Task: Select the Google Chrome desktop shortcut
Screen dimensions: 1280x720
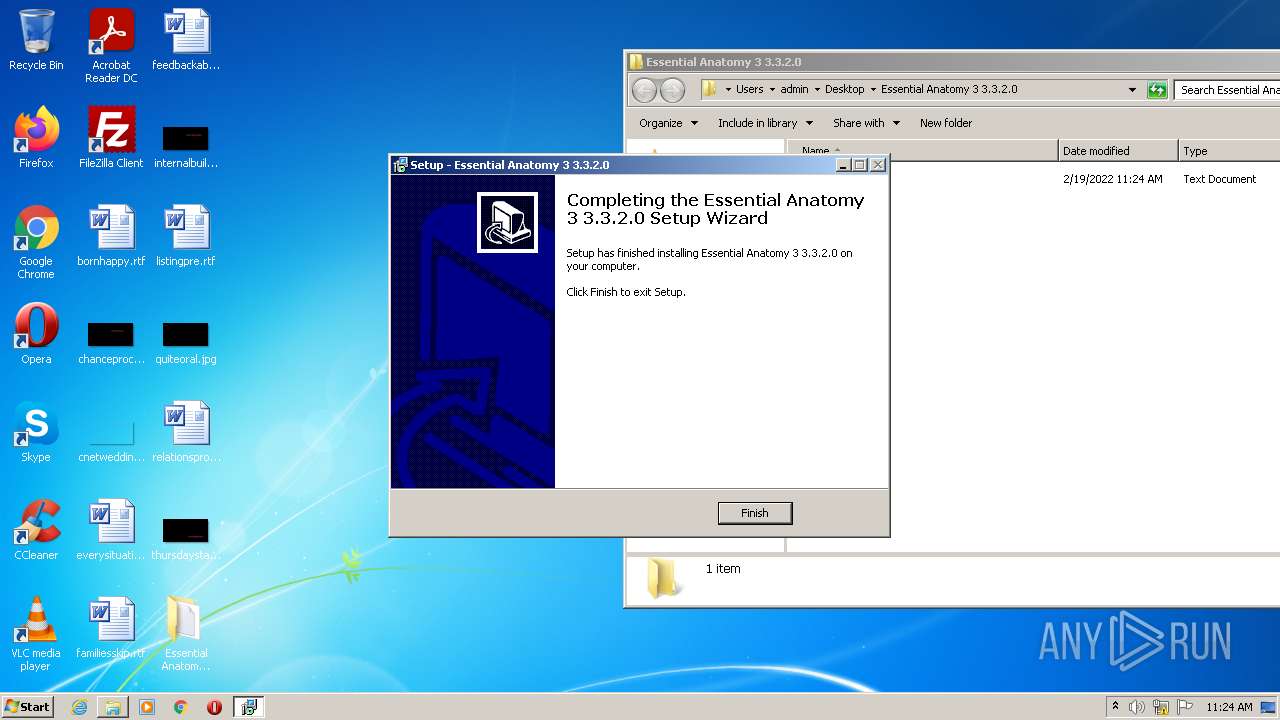Action: [36, 243]
